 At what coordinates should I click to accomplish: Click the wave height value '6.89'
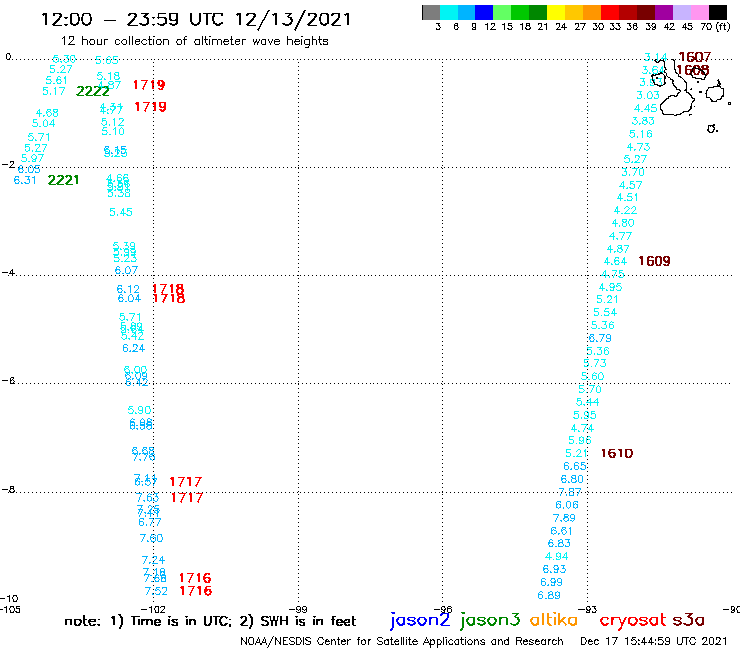point(549,596)
